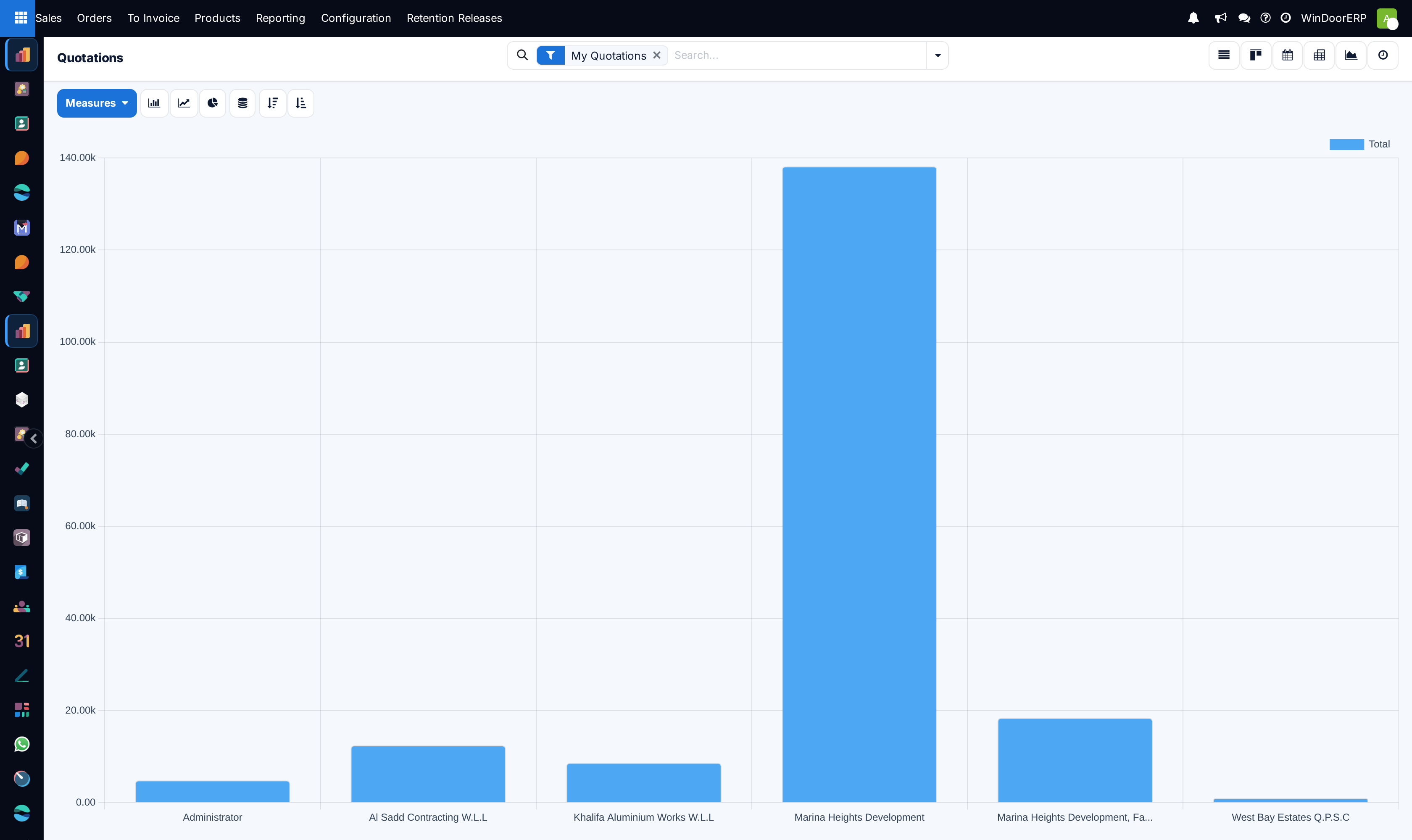The image size is (1412, 840).
Task: Toggle ascending sort order
Action: pos(301,103)
